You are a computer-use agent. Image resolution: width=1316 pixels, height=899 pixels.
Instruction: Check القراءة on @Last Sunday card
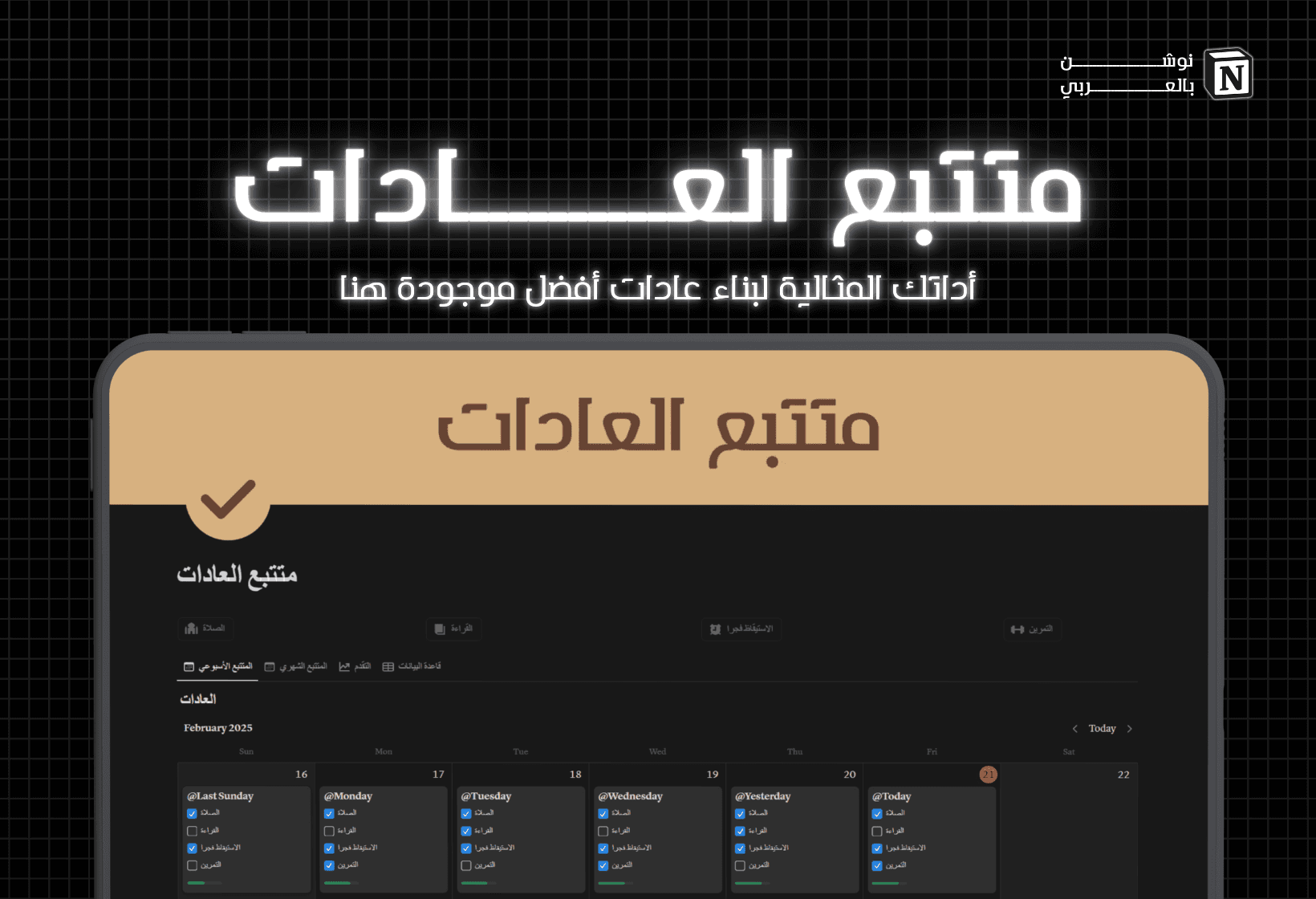192,832
